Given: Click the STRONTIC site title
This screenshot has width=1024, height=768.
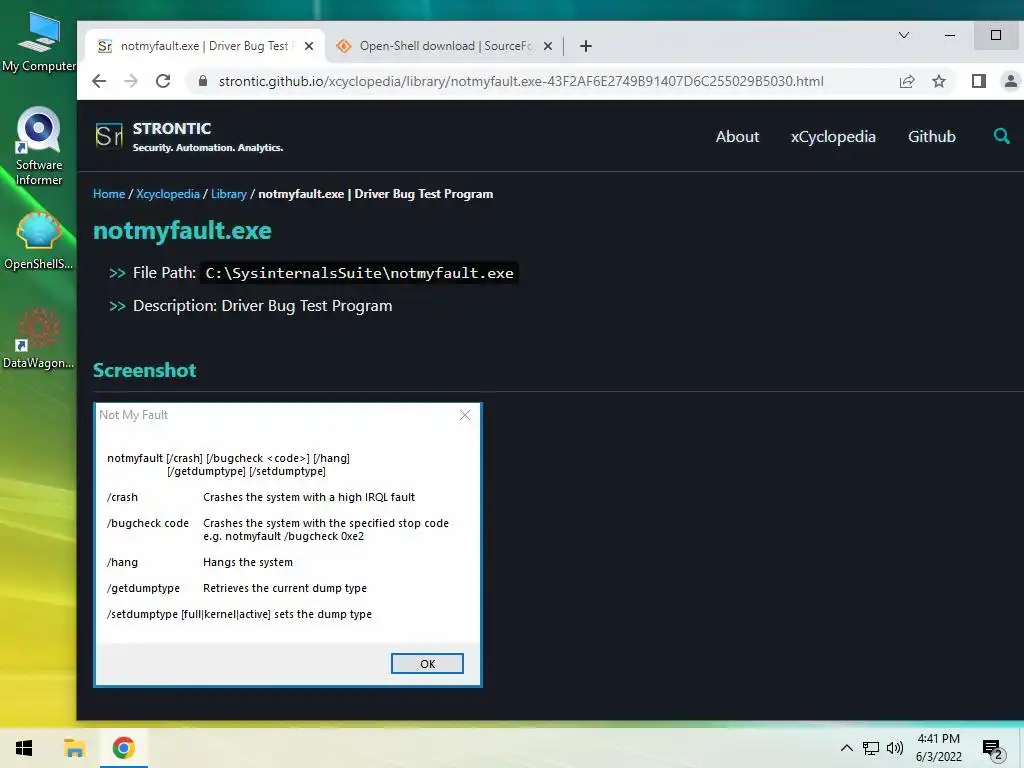Looking at the screenshot, I should [x=172, y=129].
